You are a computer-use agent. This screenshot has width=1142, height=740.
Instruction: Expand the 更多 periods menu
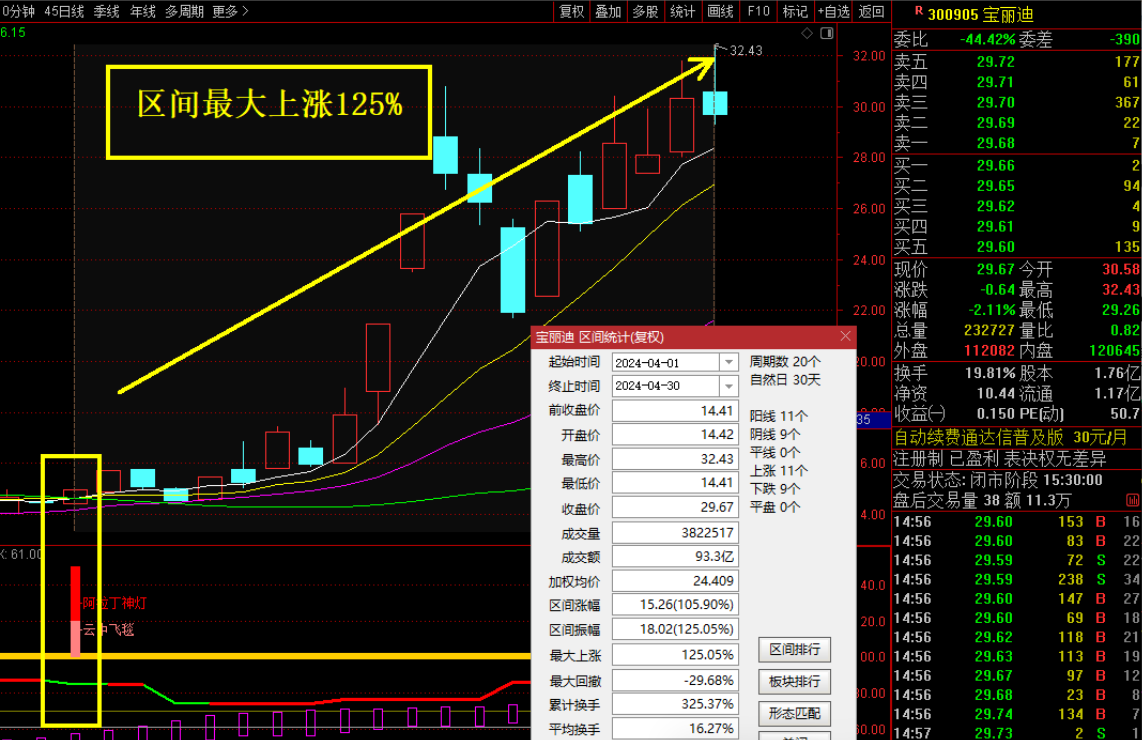tap(230, 12)
